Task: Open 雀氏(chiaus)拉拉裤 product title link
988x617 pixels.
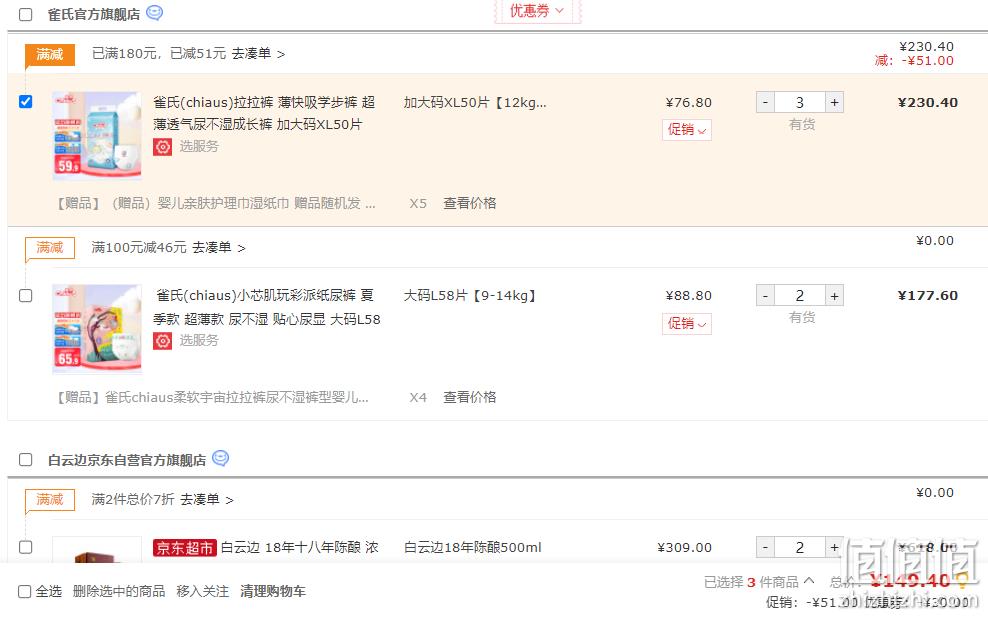Action: (264, 113)
